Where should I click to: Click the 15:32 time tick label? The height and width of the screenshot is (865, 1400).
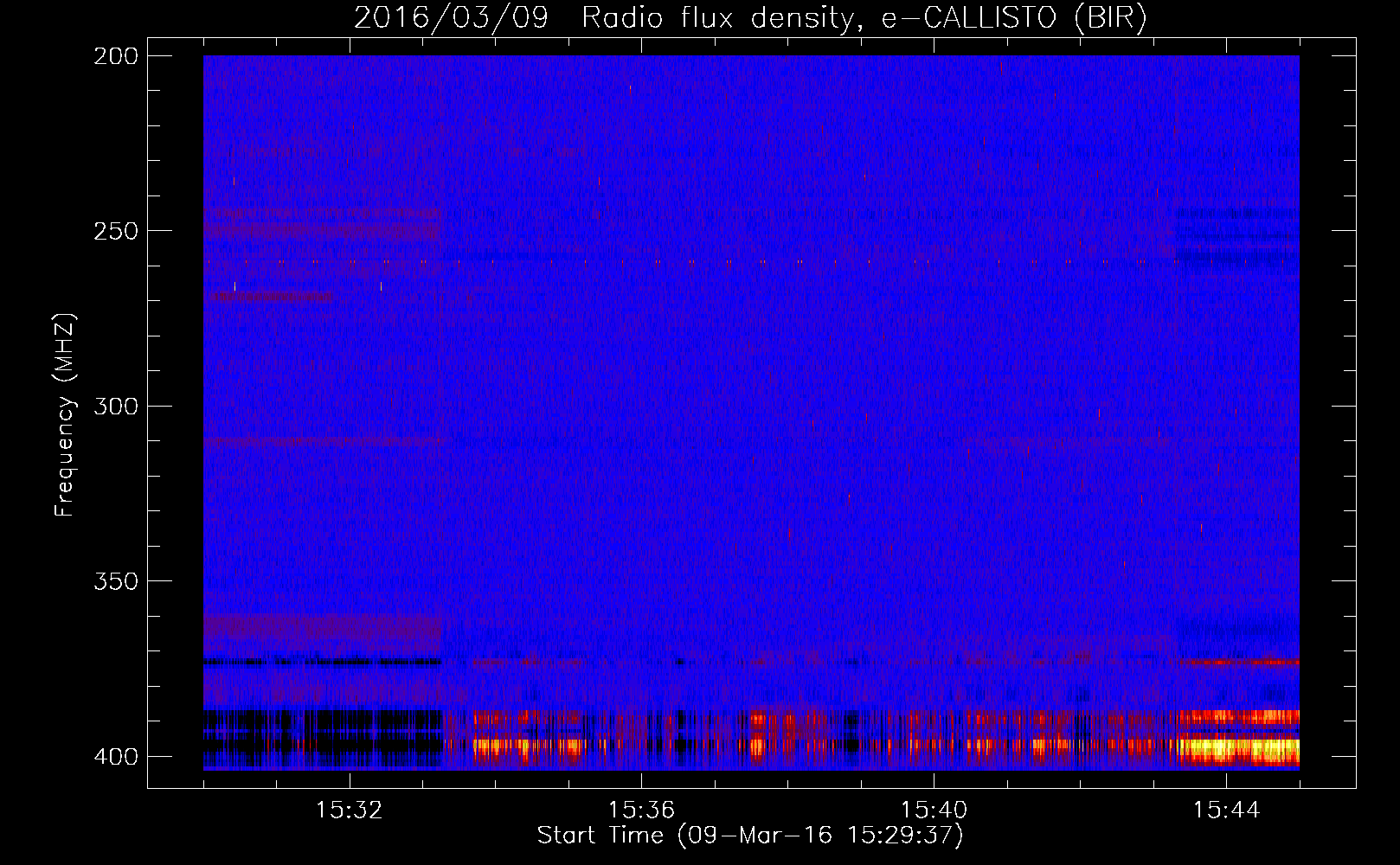click(350, 811)
